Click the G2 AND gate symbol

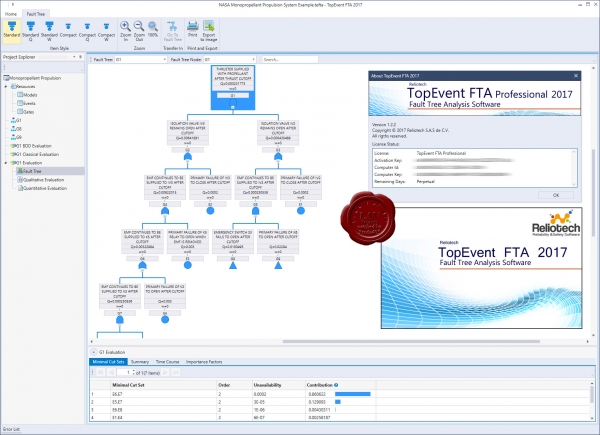point(188,157)
